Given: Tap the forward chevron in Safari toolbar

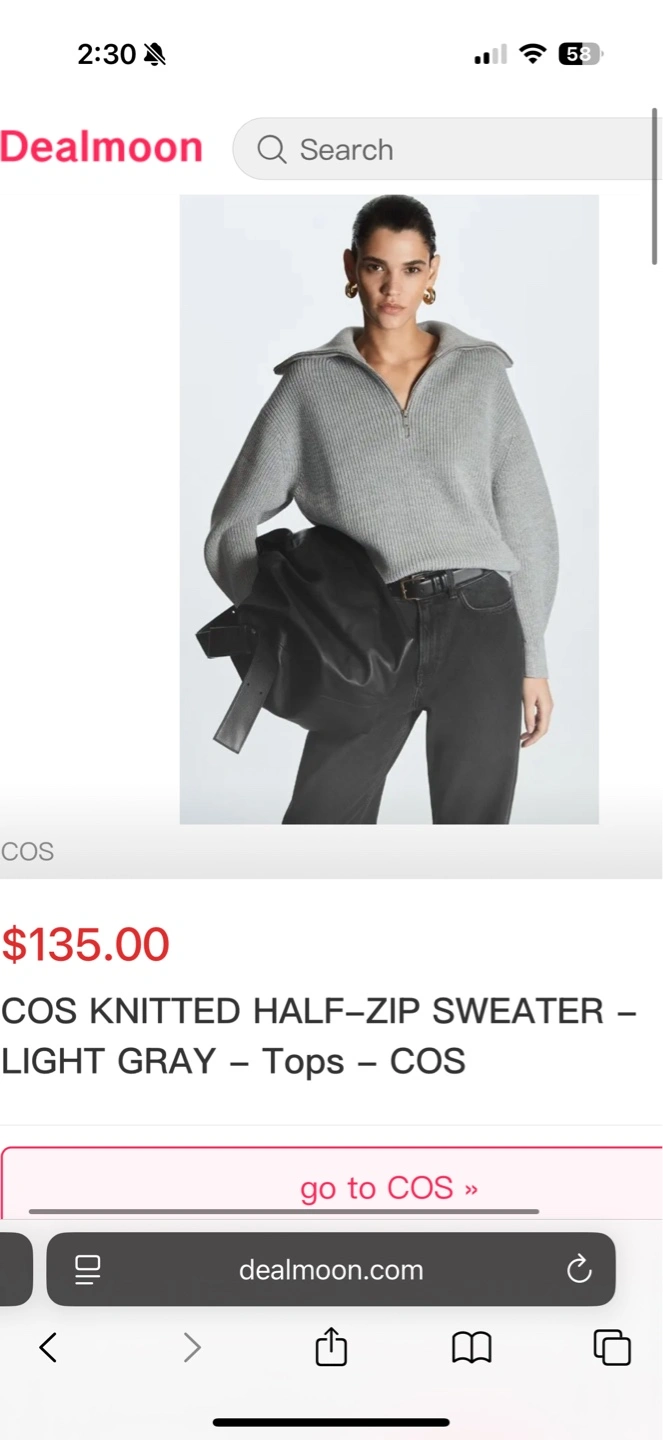Looking at the screenshot, I should pyautogui.click(x=192, y=1348).
